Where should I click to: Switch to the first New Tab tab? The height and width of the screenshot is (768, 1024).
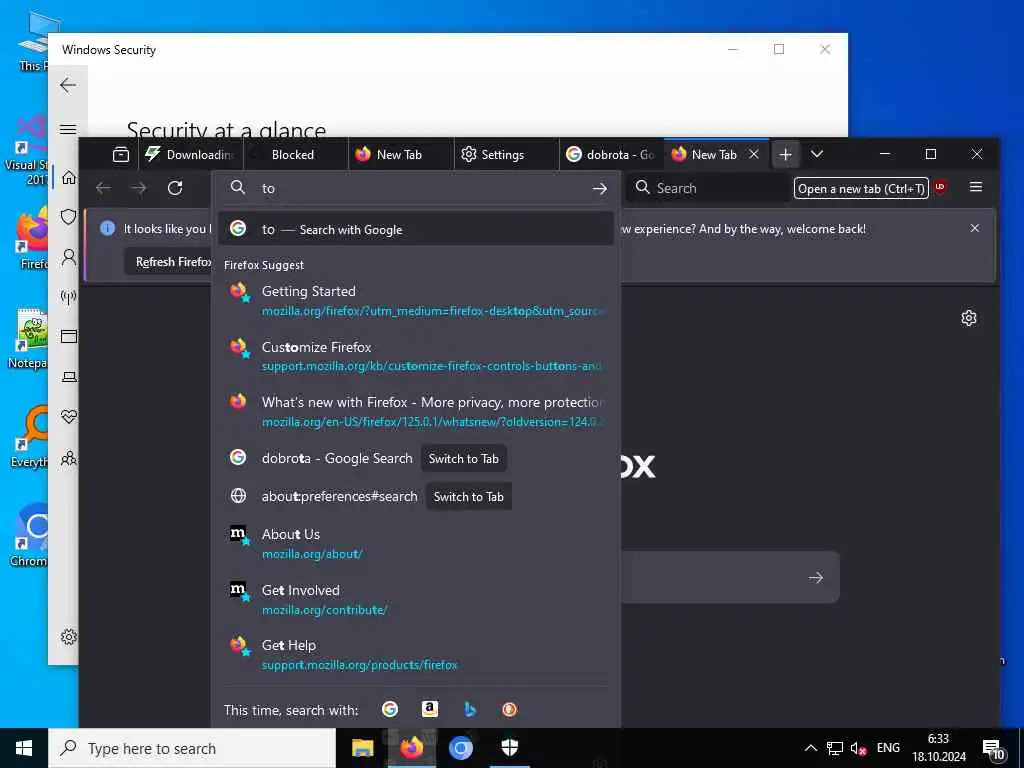pyautogui.click(x=401, y=155)
